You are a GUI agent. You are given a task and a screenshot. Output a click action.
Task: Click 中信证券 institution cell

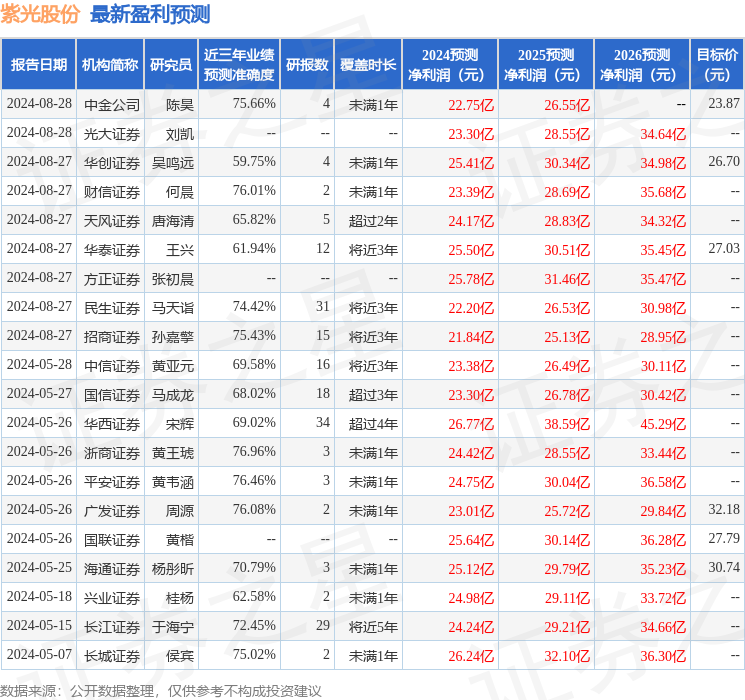112,366
